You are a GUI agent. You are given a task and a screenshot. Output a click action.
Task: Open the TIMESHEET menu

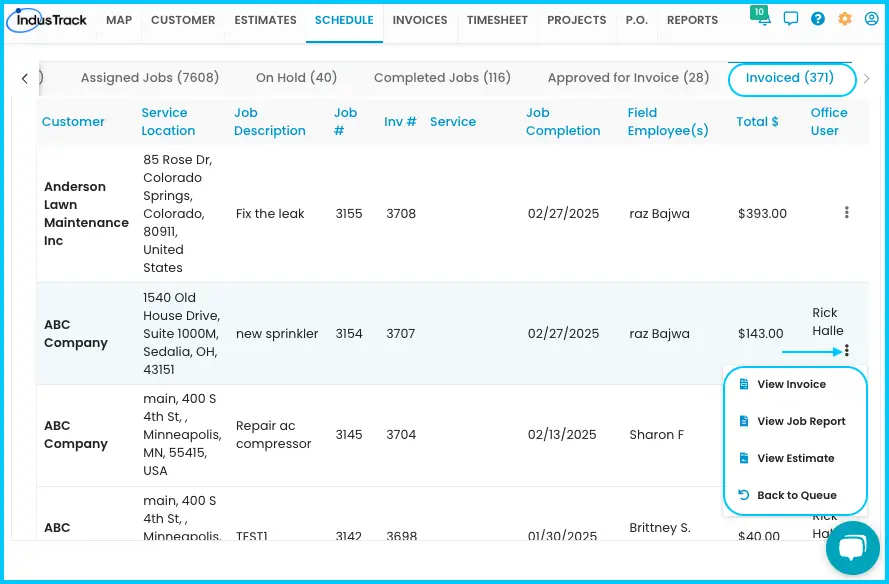(497, 20)
